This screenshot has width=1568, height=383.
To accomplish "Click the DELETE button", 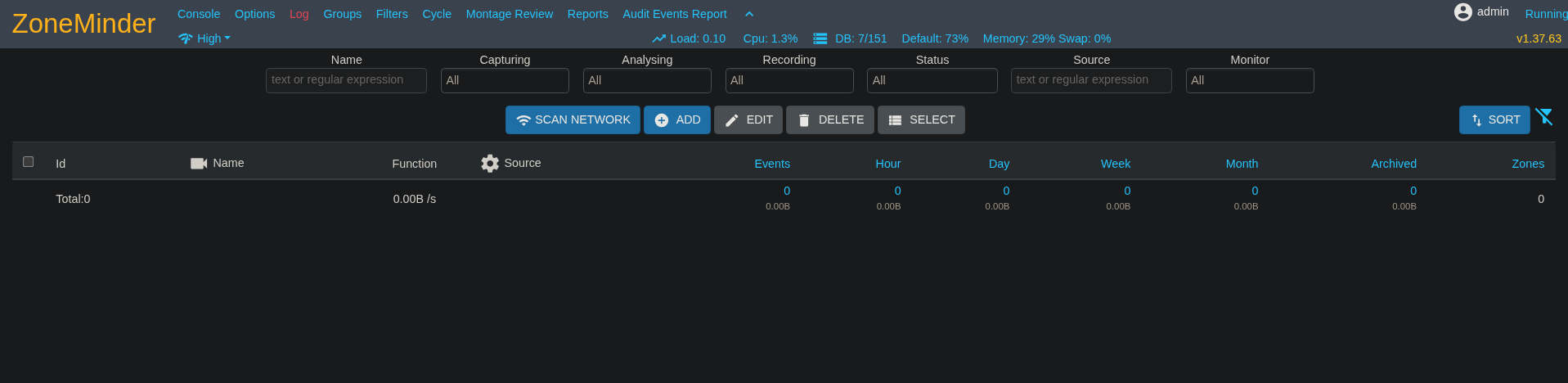I will coord(830,119).
